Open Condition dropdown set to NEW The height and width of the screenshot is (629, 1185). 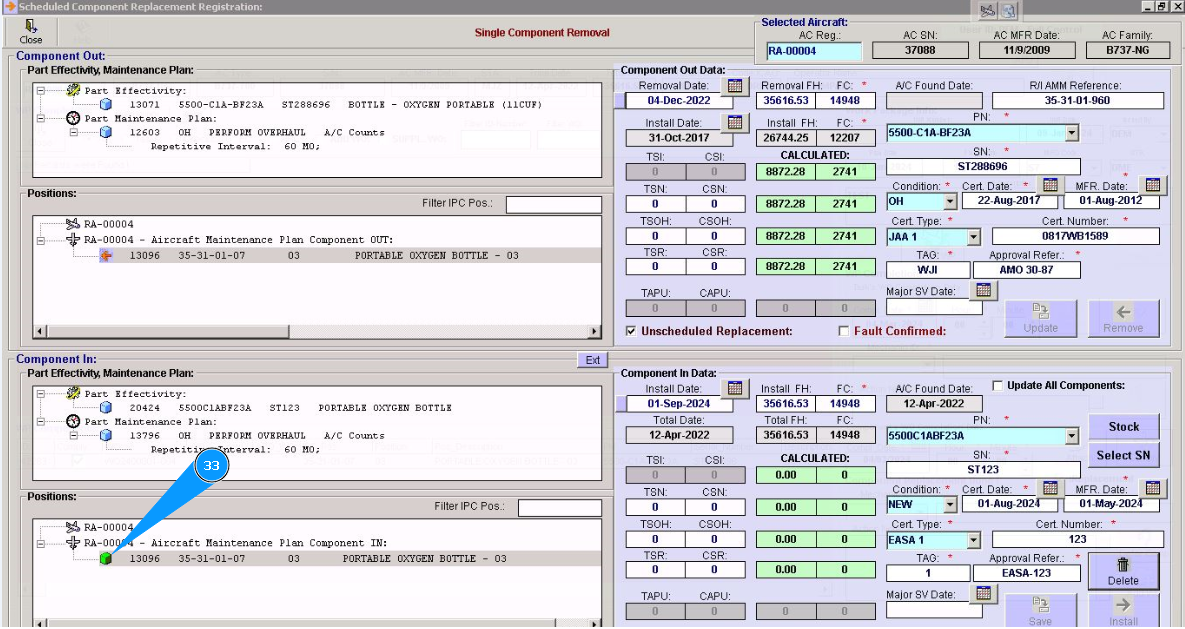[x=950, y=505]
